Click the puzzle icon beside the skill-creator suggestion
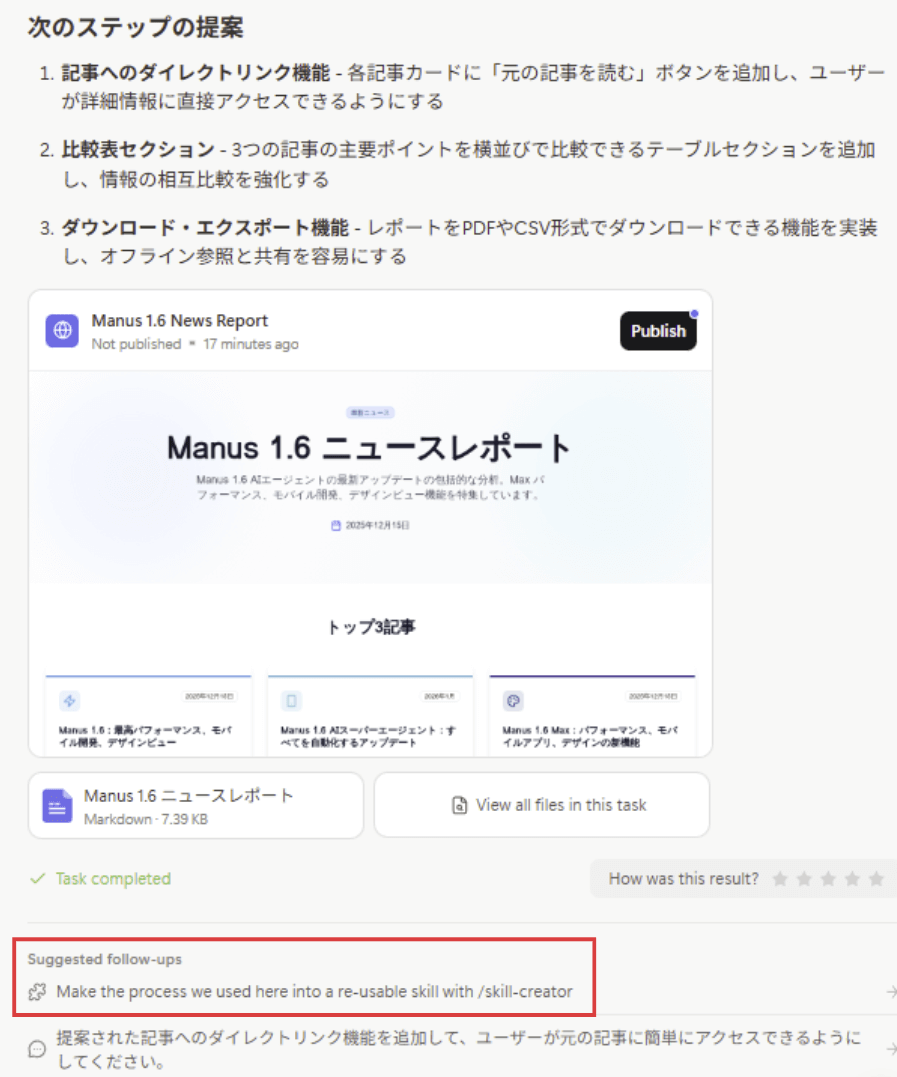 coord(37,992)
